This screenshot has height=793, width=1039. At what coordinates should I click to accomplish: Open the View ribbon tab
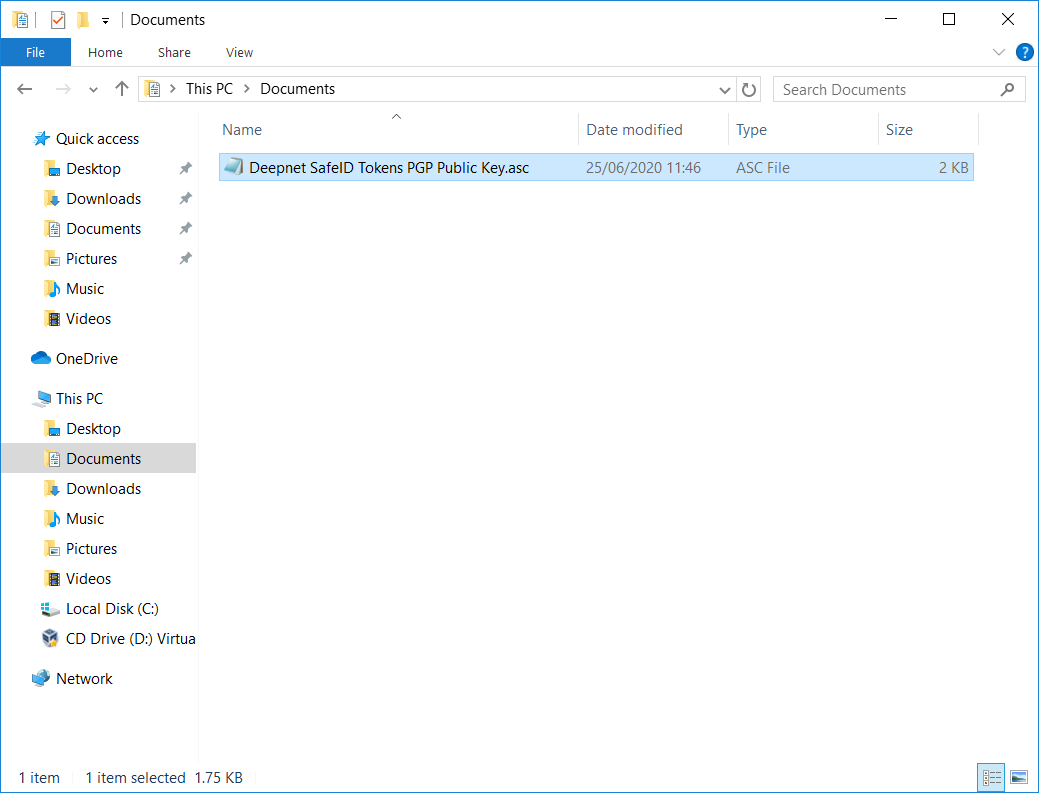tap(239, 52)
